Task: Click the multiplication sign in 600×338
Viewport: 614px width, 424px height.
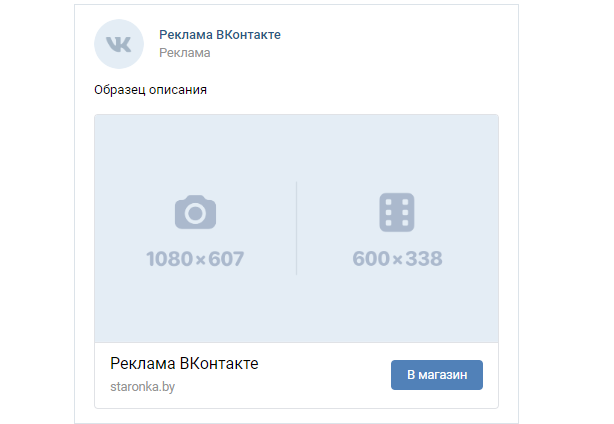Action: click(x=397, y=260)
